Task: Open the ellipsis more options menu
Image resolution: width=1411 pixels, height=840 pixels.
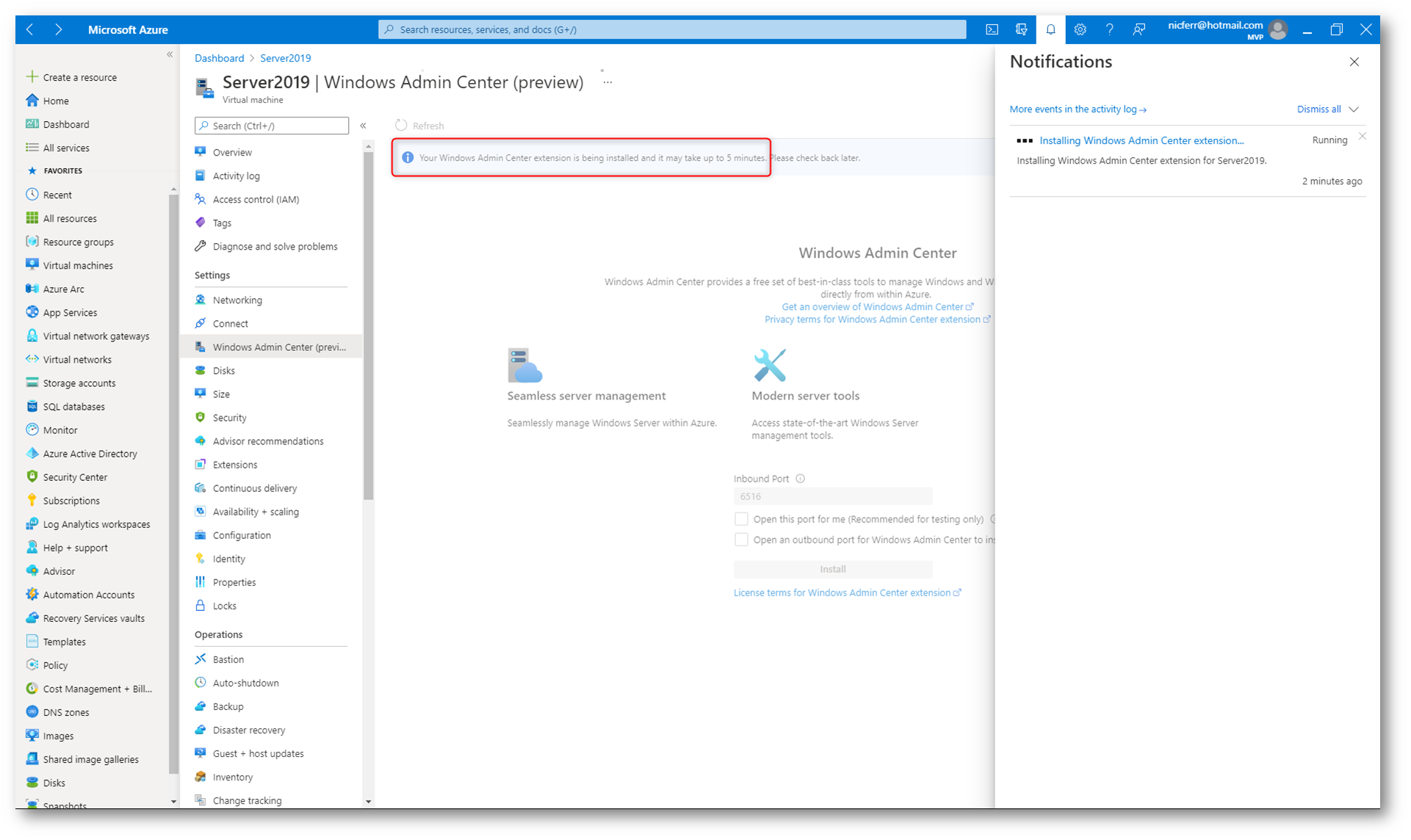Action: [607, 82]
